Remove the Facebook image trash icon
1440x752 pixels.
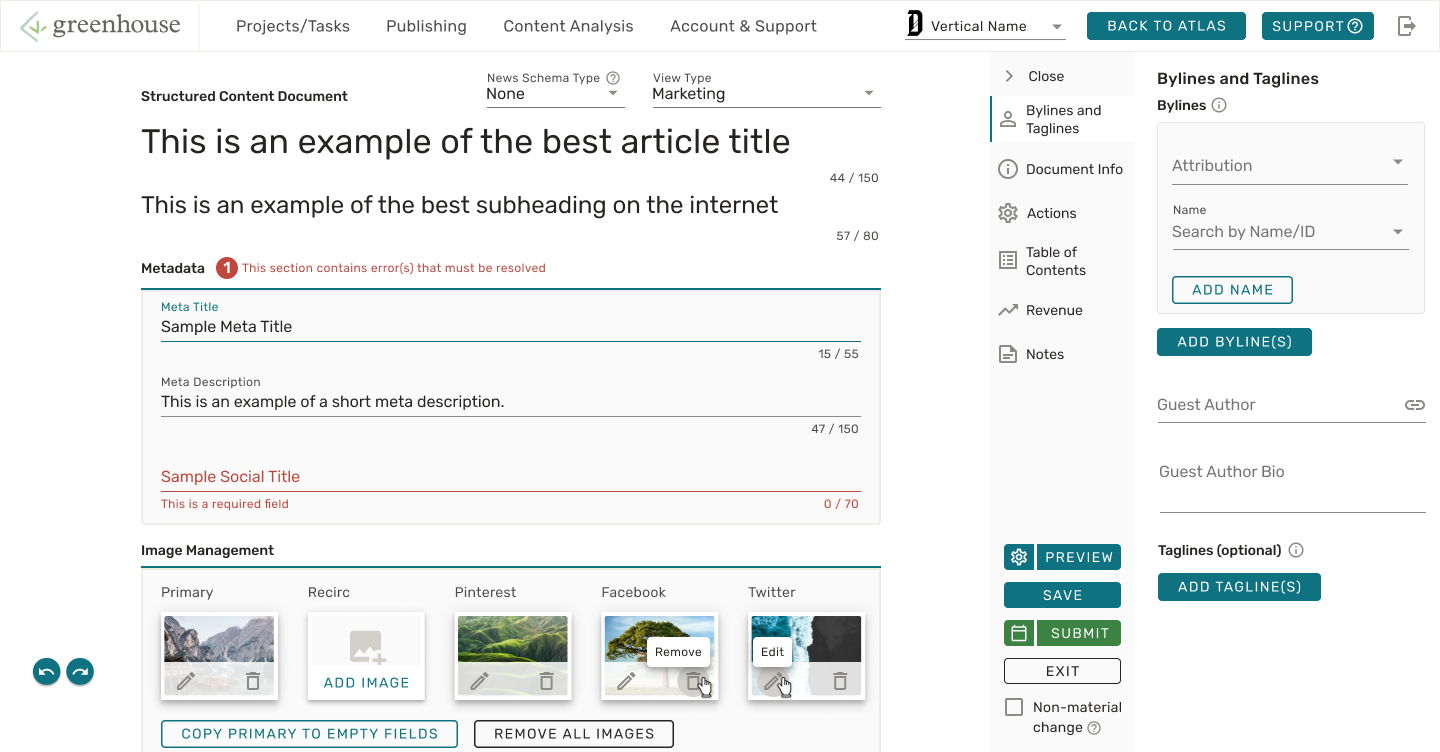[x=694, y=681]
